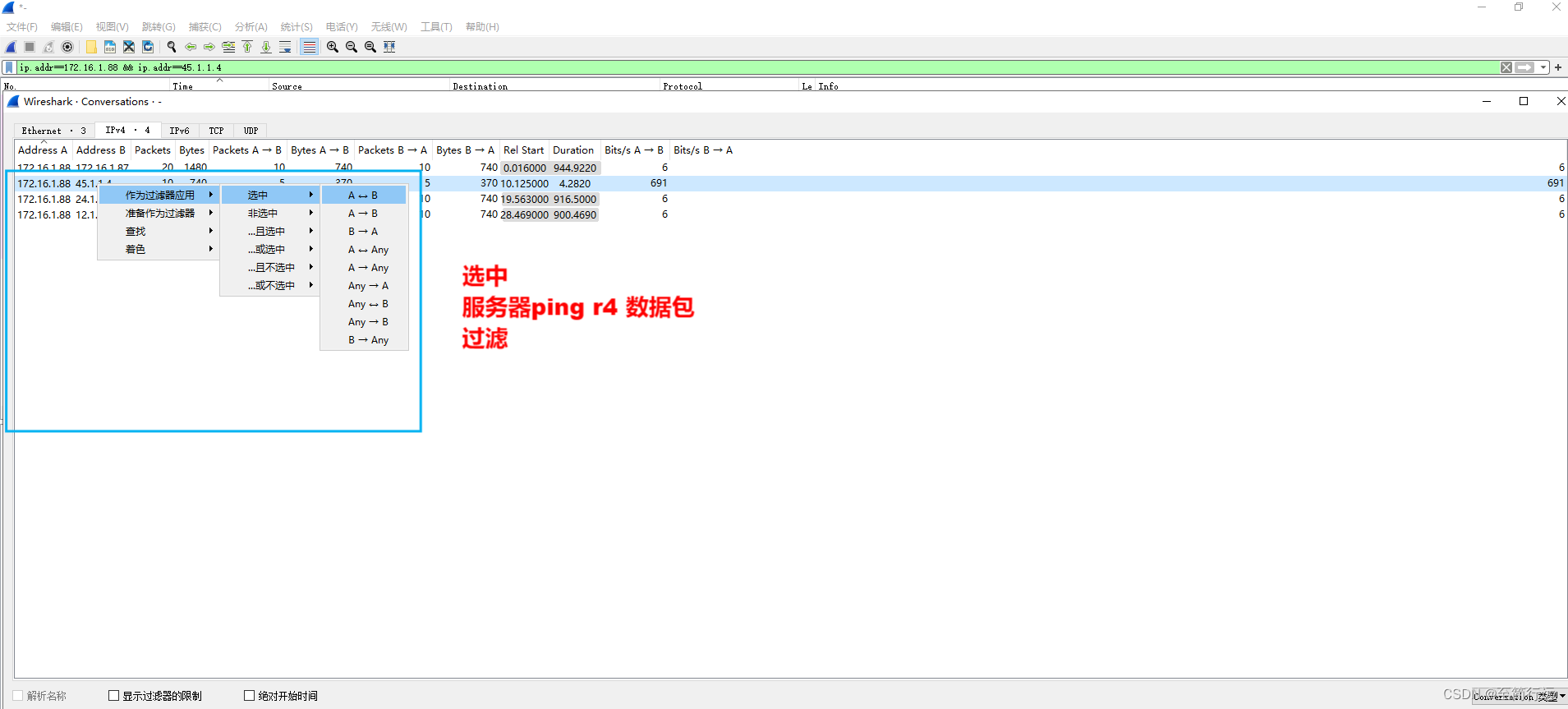Switch to the IPv4 tab
The image size is (1568, 709).
tap(127, 130)
